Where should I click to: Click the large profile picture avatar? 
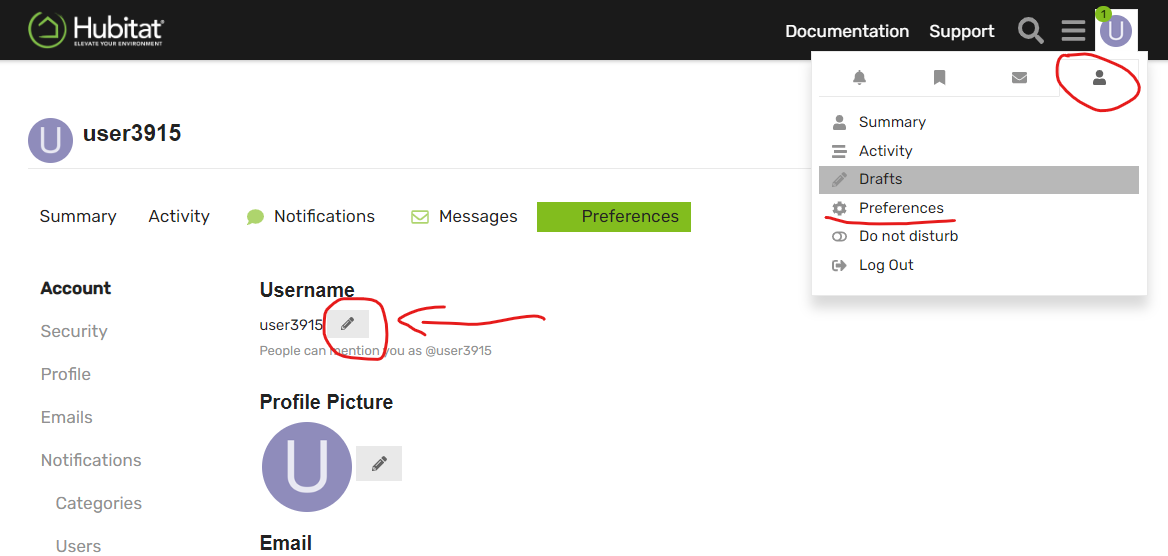[x=306, y=467]
